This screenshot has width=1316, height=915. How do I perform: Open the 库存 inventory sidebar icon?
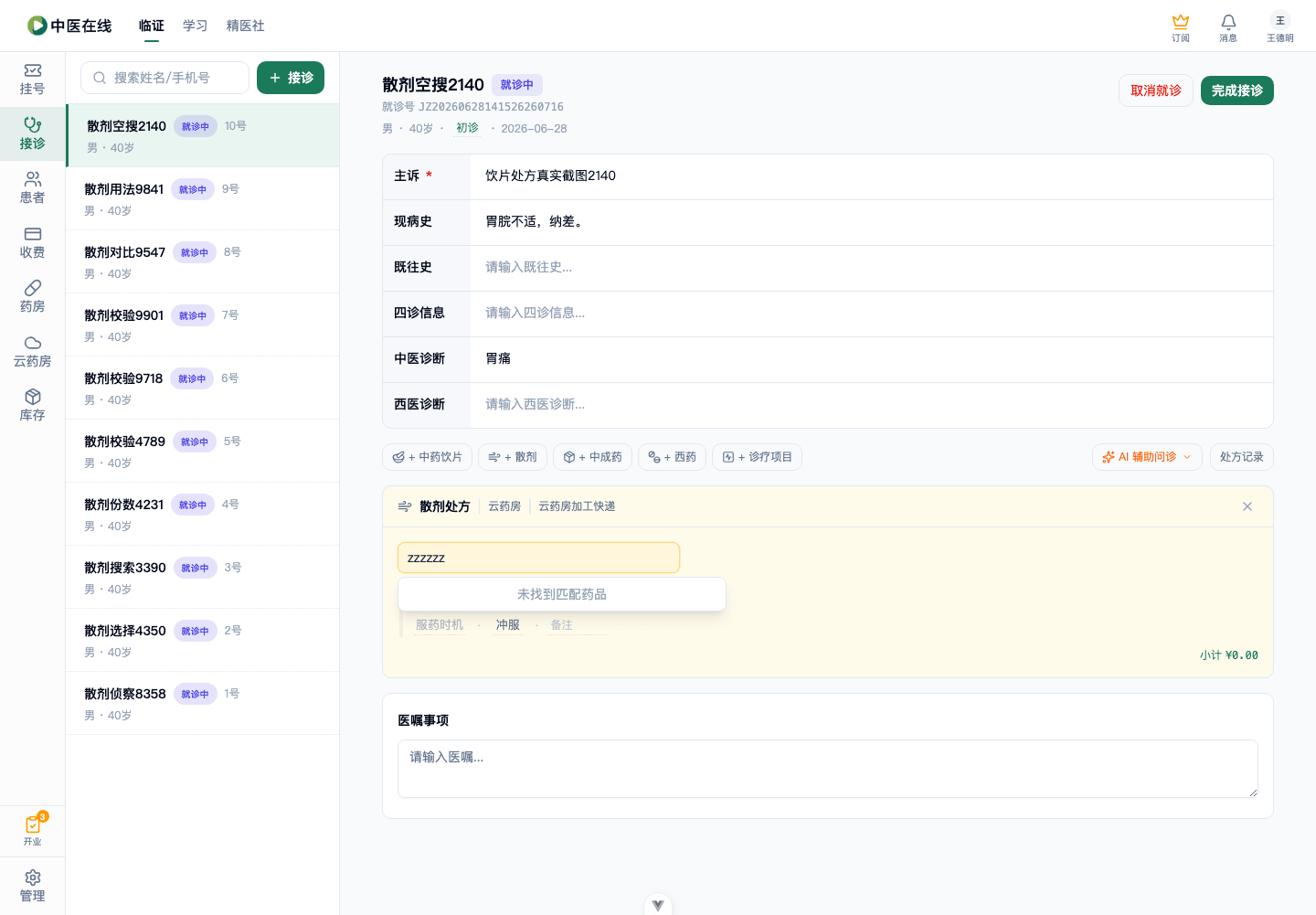(x=32, y=406)
